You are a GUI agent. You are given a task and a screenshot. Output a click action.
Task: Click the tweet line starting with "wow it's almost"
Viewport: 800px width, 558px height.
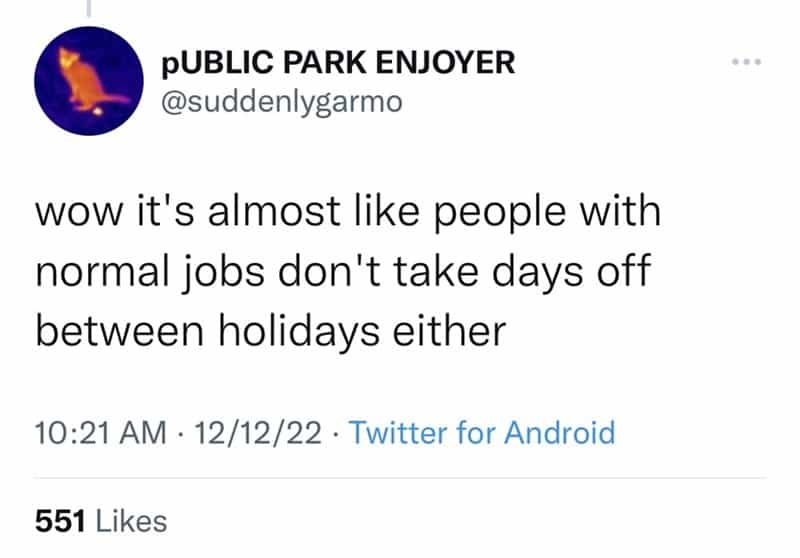[349, 215]
